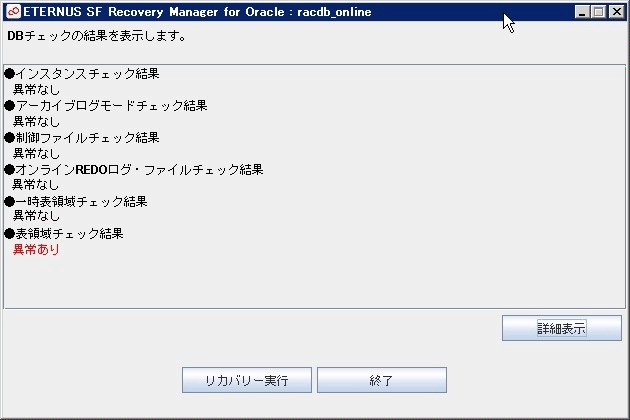Click 異常なし under 一時表領域チェック結果

pyautogui.click(x=36, y=216)
